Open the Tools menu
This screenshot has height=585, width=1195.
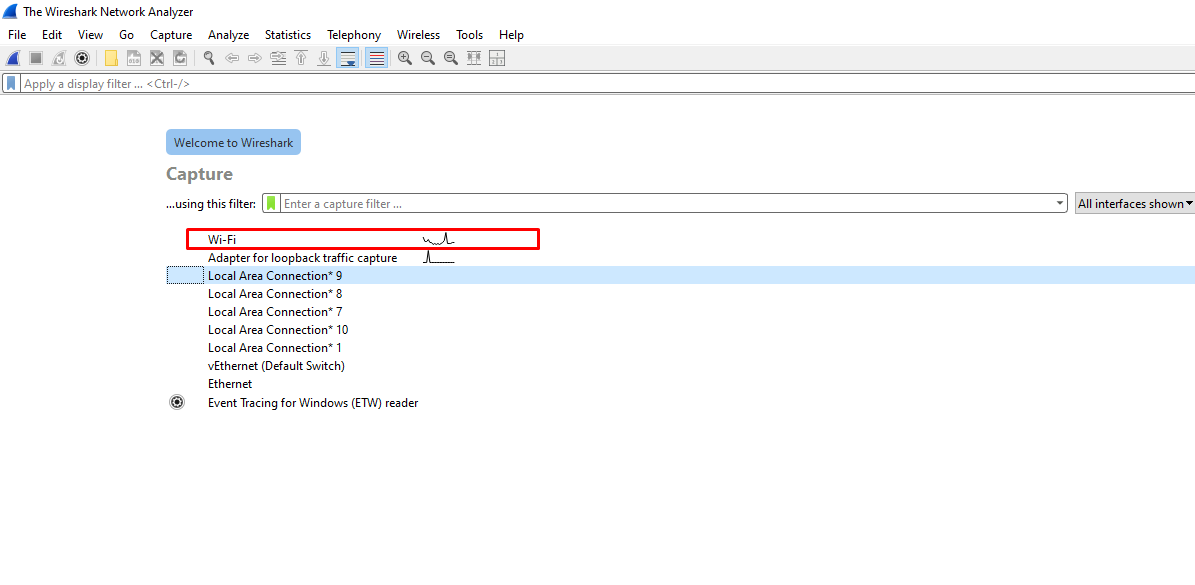click(x=469, y=35)
